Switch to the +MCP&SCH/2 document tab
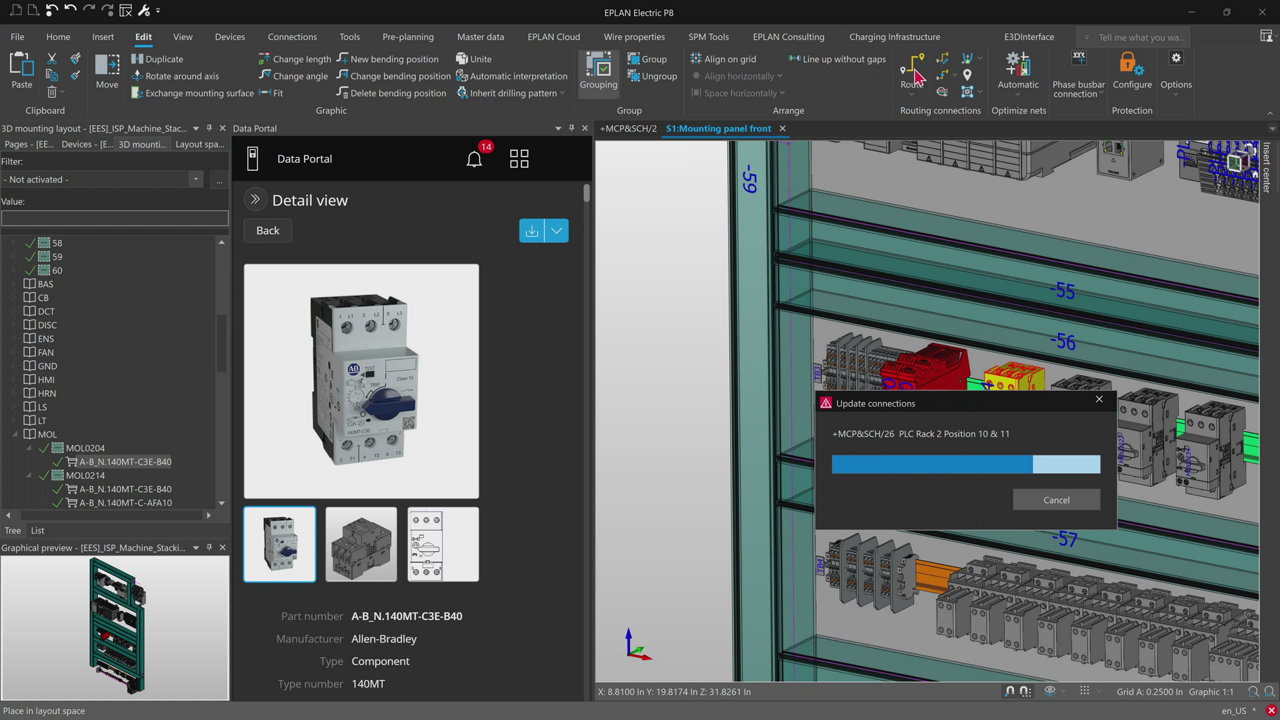The height and width of the screenshot is (720, 1280). (x=628, y=129)
